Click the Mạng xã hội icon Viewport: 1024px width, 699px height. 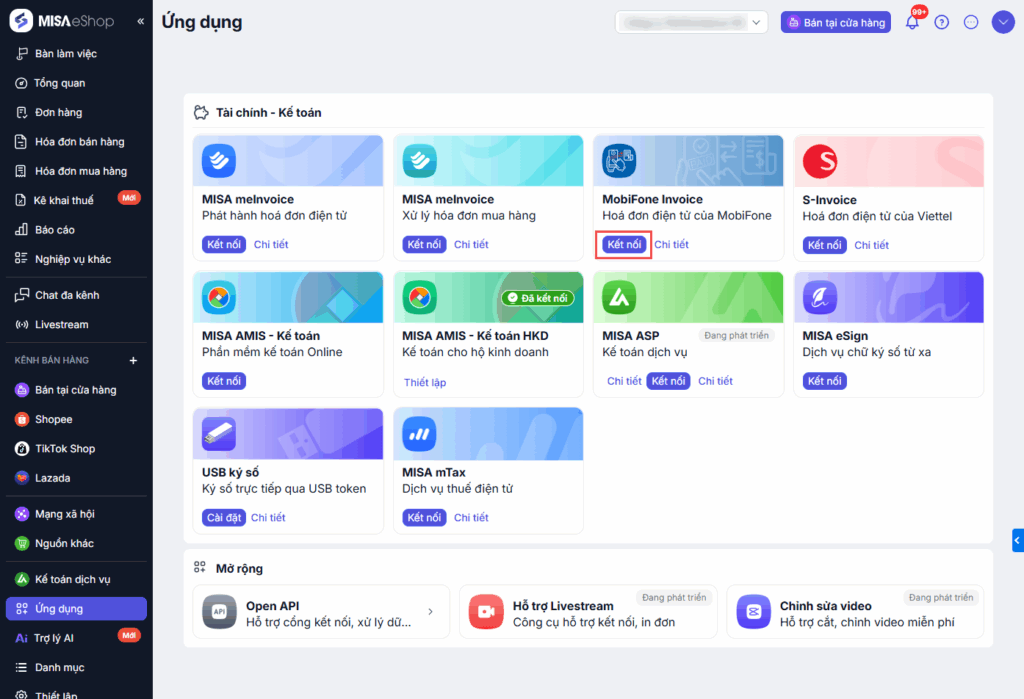22,514
